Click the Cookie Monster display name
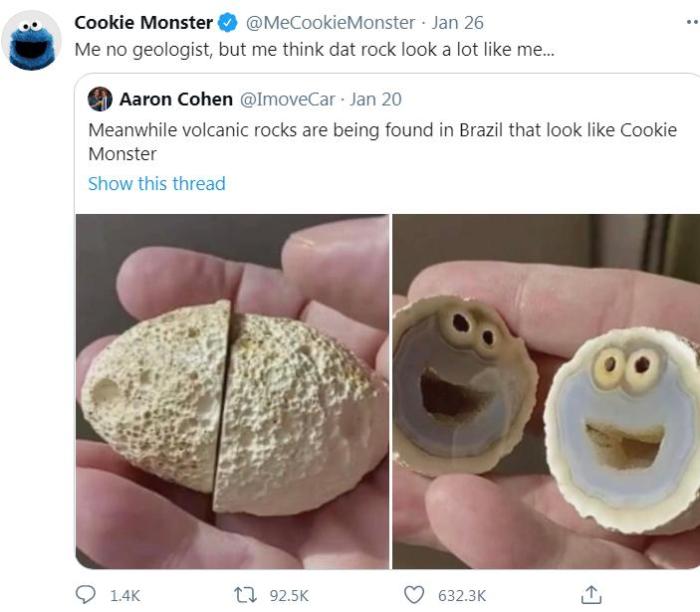 tap(143, 22)
